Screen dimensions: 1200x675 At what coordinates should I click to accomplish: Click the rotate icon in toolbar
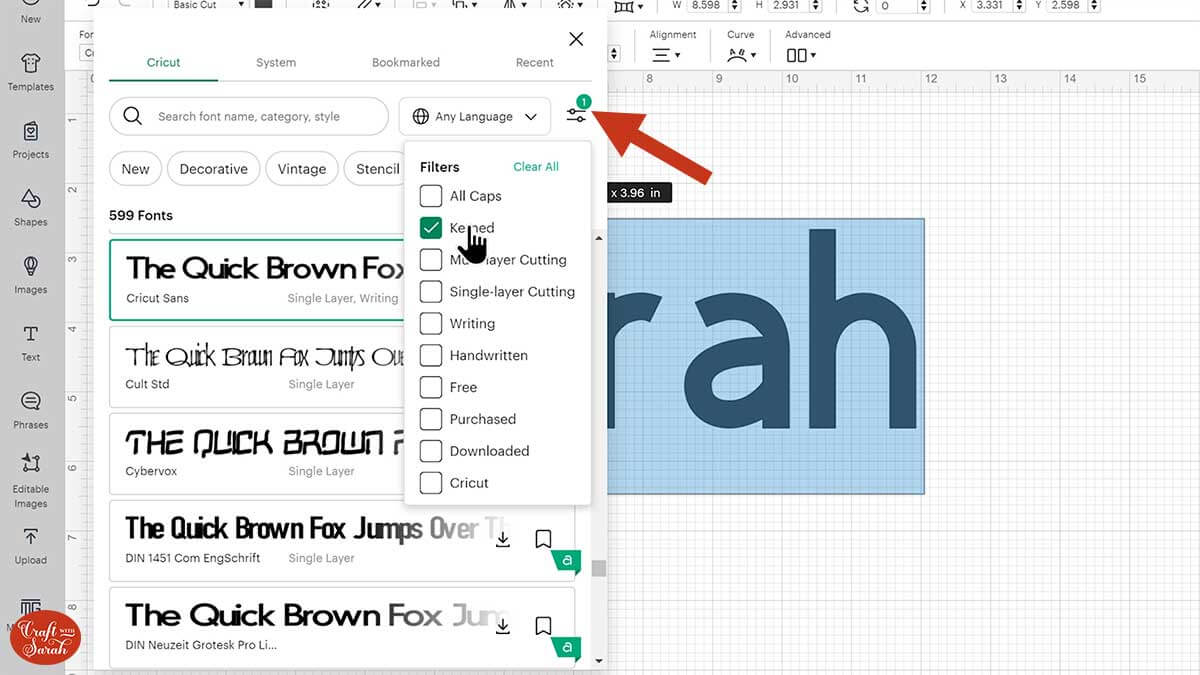point(861,6)
